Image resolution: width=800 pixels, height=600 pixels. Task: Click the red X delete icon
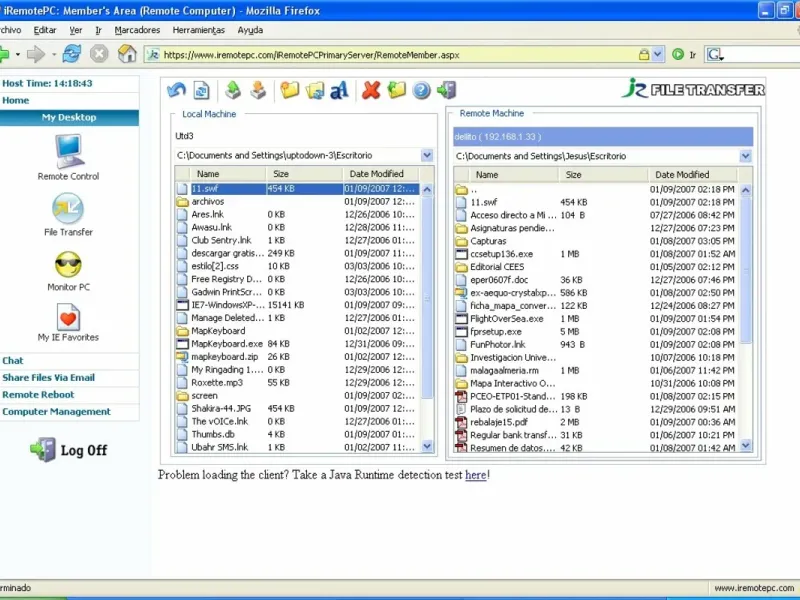pyautogui.click(x=371, y=90)
